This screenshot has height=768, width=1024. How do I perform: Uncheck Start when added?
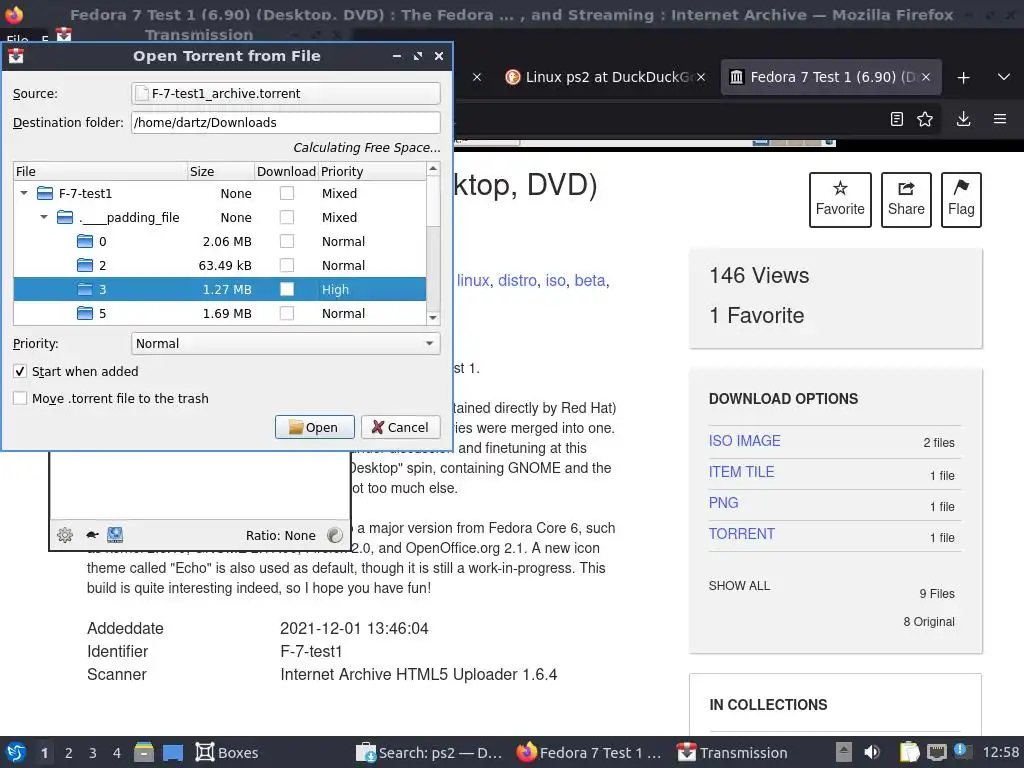point(20,372)
